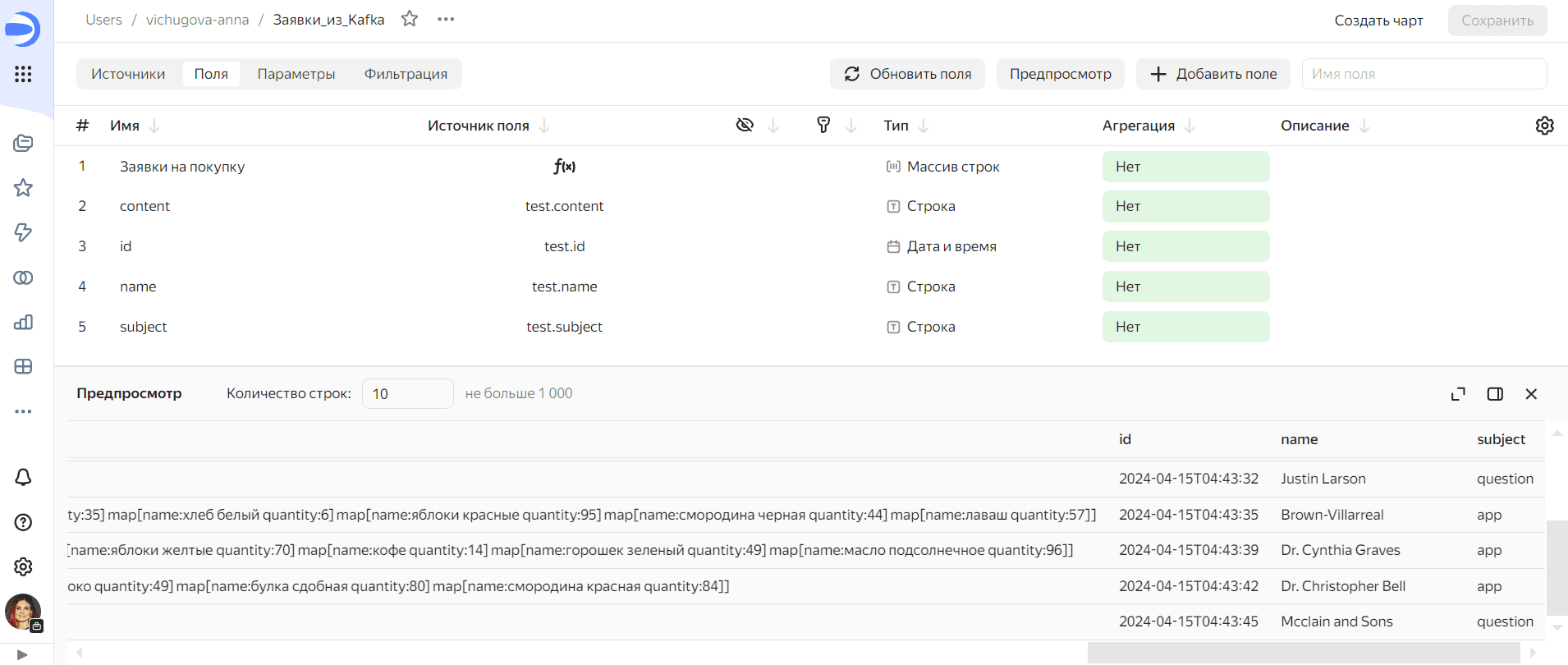Open the f(x) formula of Заявки на покупку

[564, 167]
